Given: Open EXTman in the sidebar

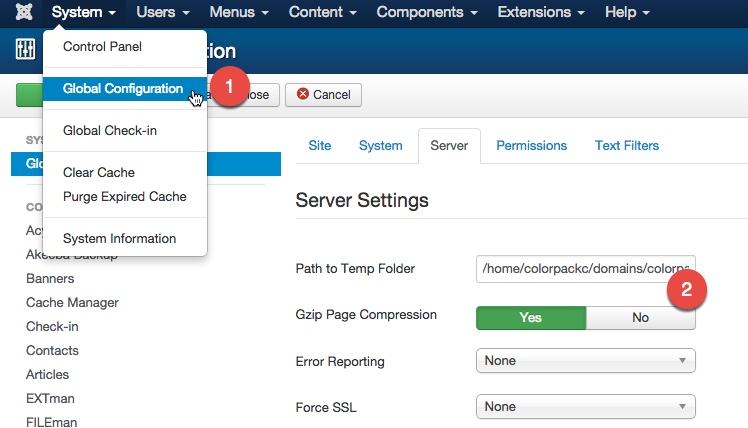Looking at the screenshot, I should pos(50,398).
